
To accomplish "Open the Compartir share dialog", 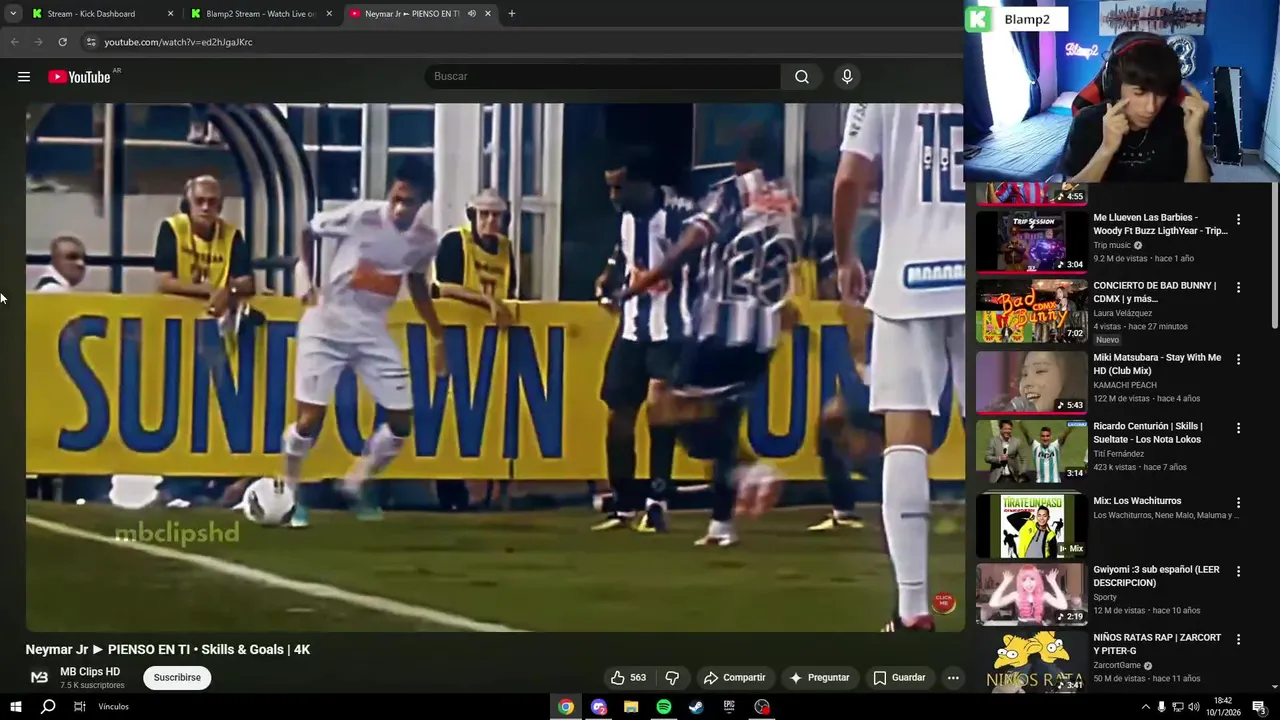I will [735, 678].
